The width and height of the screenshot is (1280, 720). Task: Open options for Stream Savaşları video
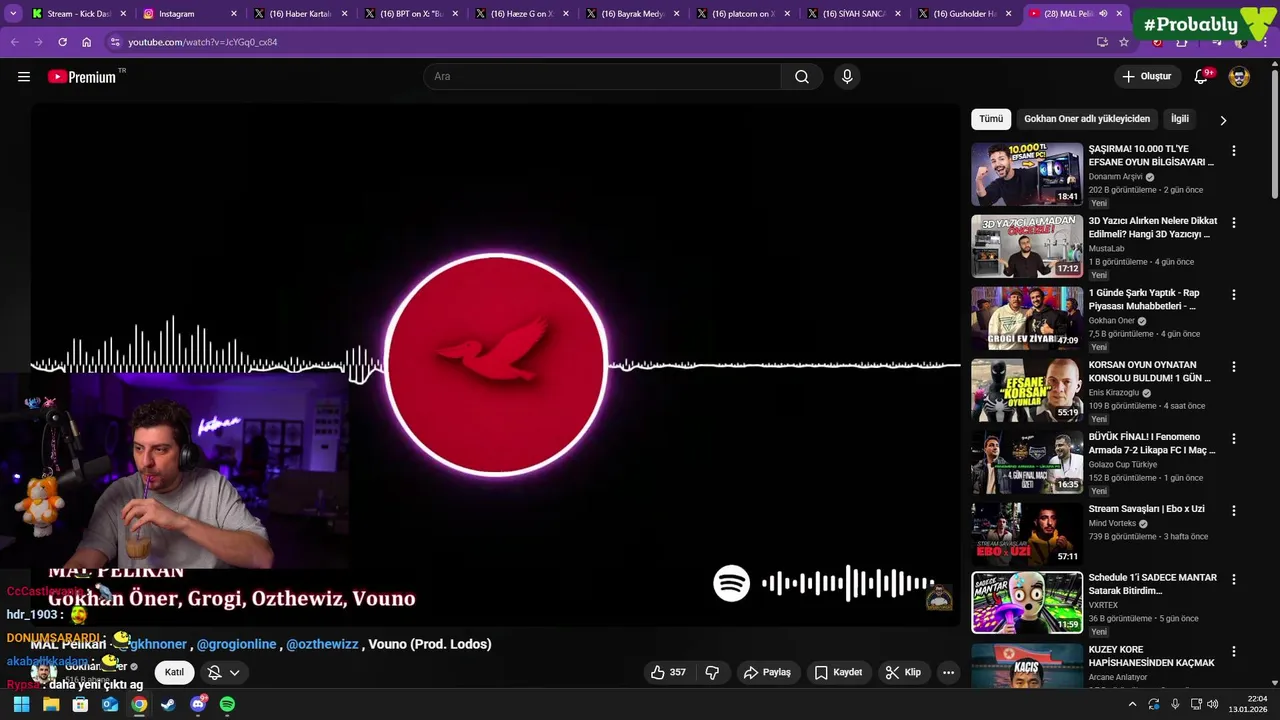coord(1233,511)
